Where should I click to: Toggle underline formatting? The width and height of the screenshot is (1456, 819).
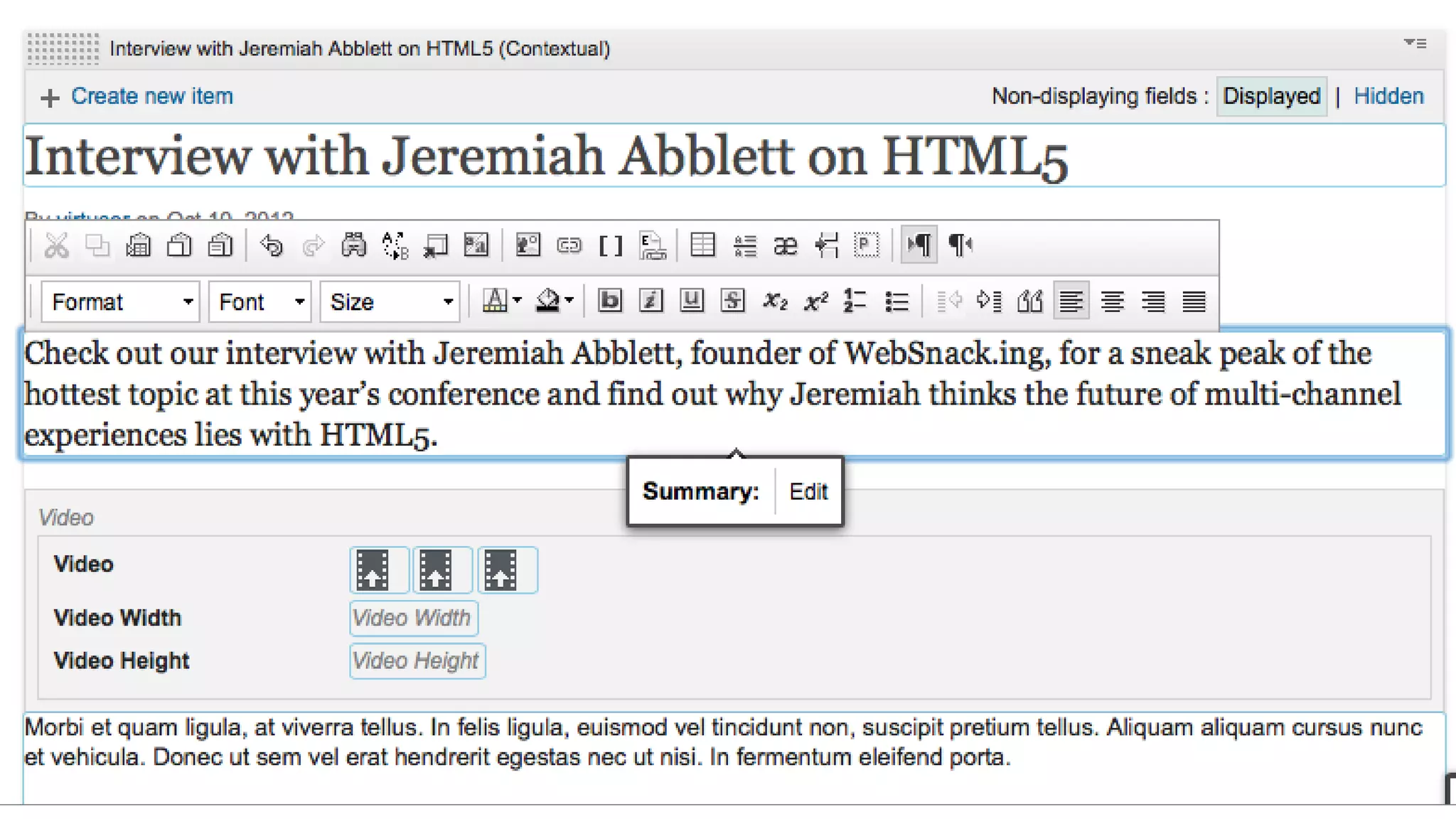[691, 301]
